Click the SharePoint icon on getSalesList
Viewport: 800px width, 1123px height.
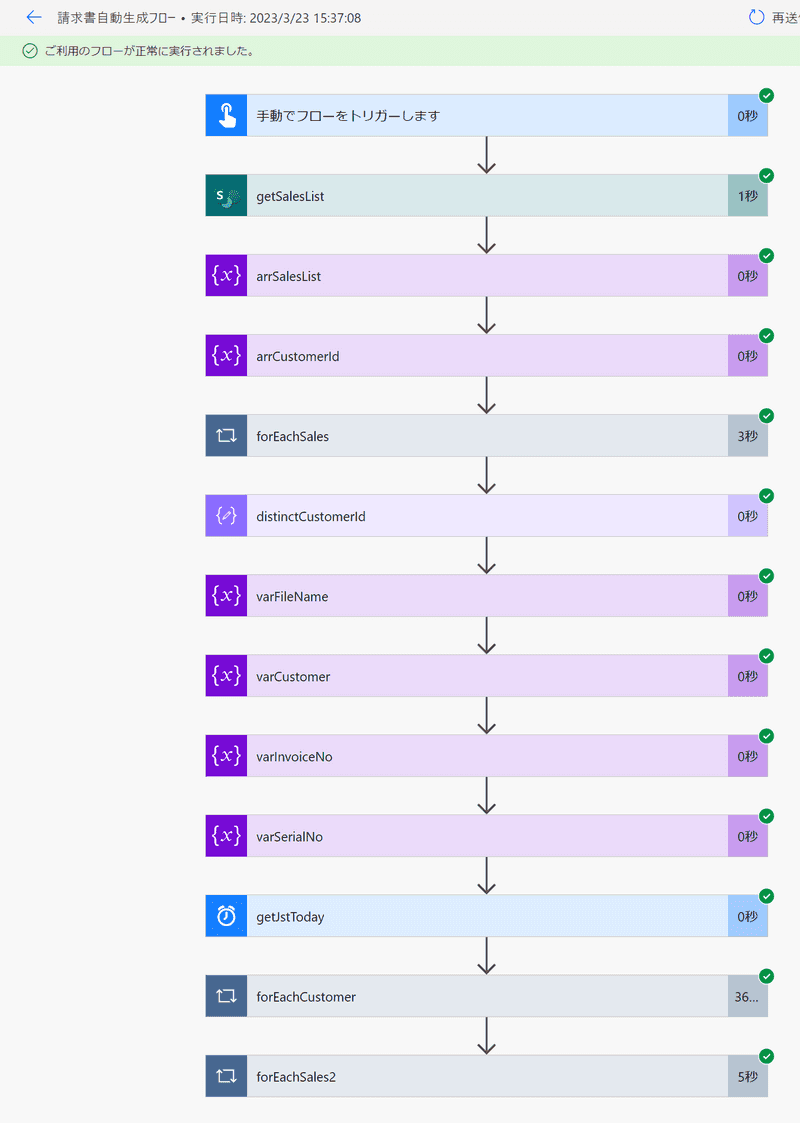pos(226,196)
